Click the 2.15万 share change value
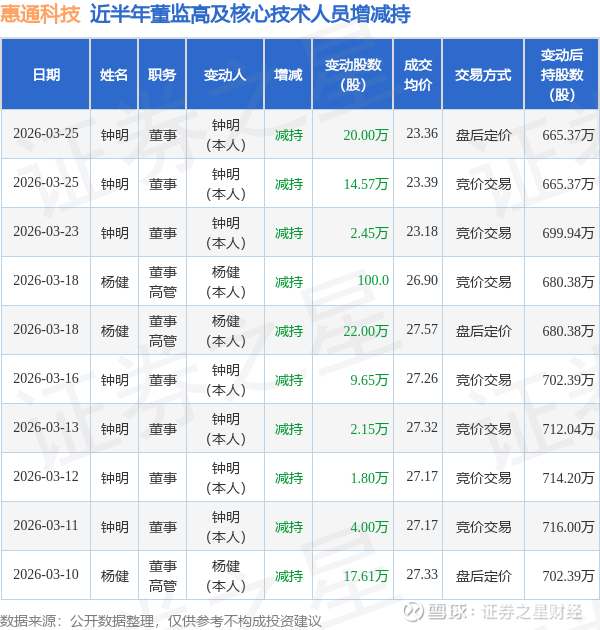 tap(369, 429)
